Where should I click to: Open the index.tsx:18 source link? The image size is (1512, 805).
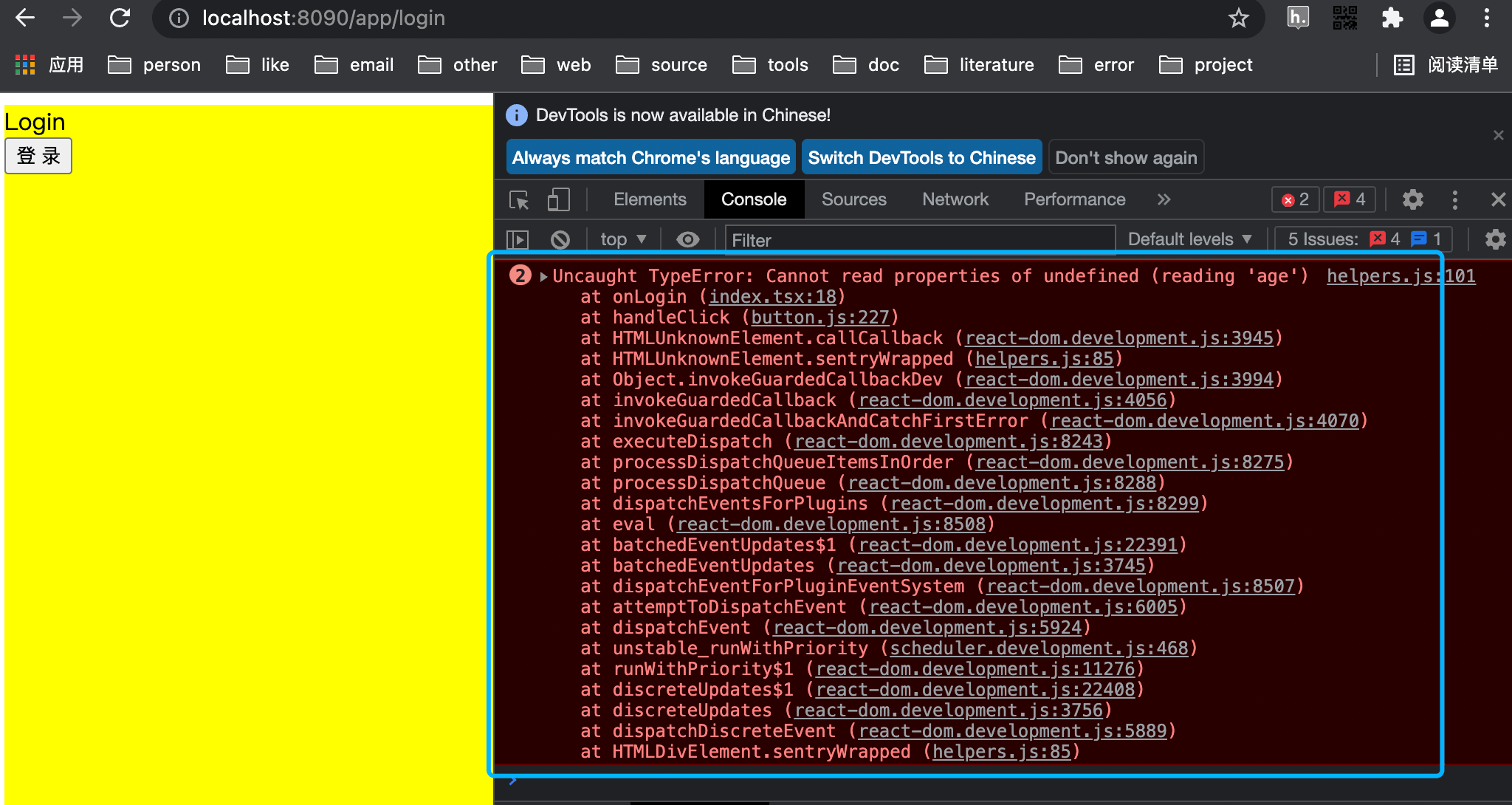772,297
